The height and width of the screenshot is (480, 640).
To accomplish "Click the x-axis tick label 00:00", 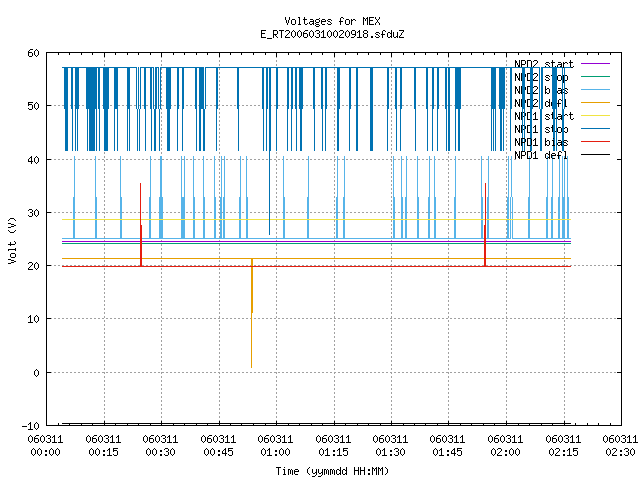I will [x=45, y=452].
